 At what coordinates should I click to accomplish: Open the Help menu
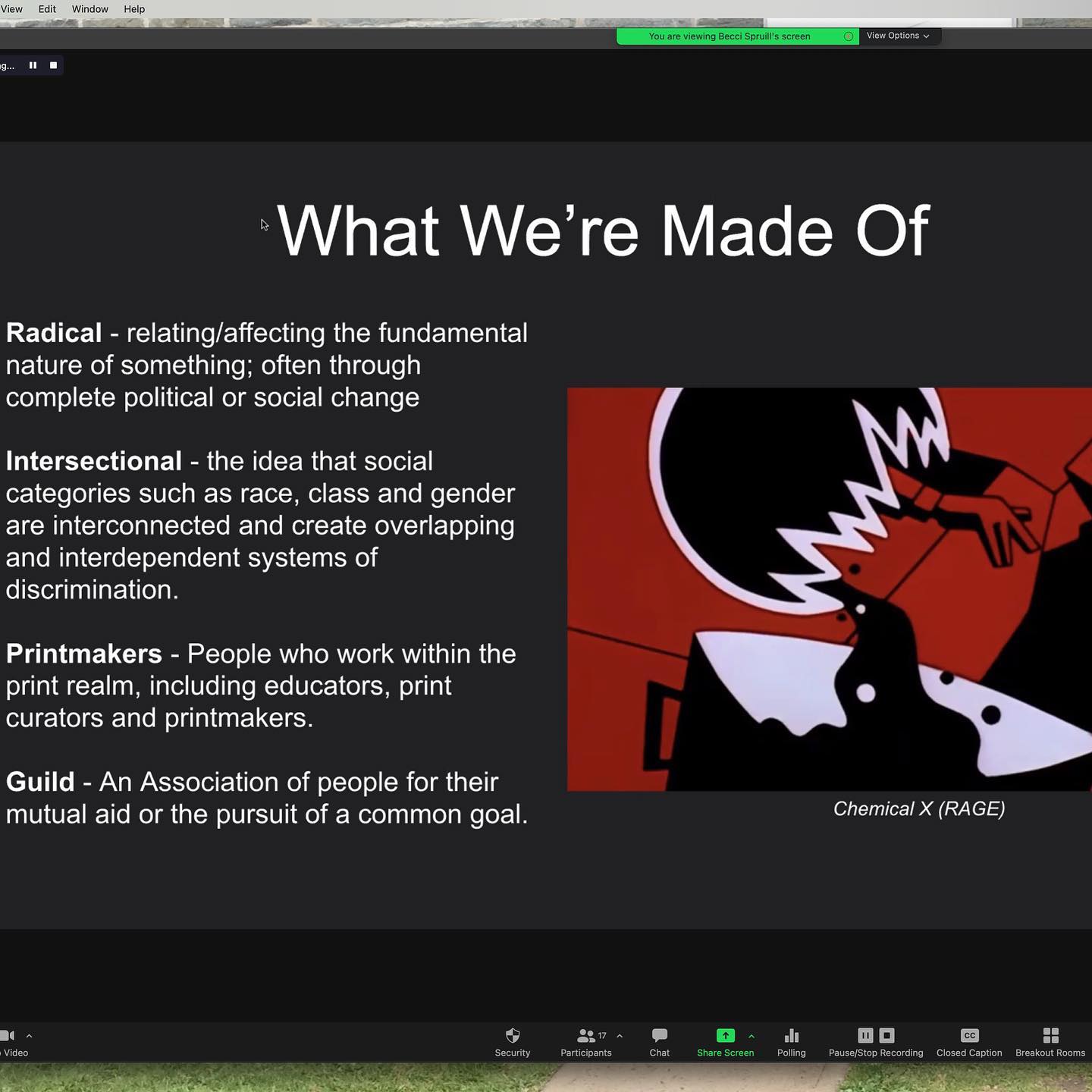pyautogui.click(x=134, y=9)
